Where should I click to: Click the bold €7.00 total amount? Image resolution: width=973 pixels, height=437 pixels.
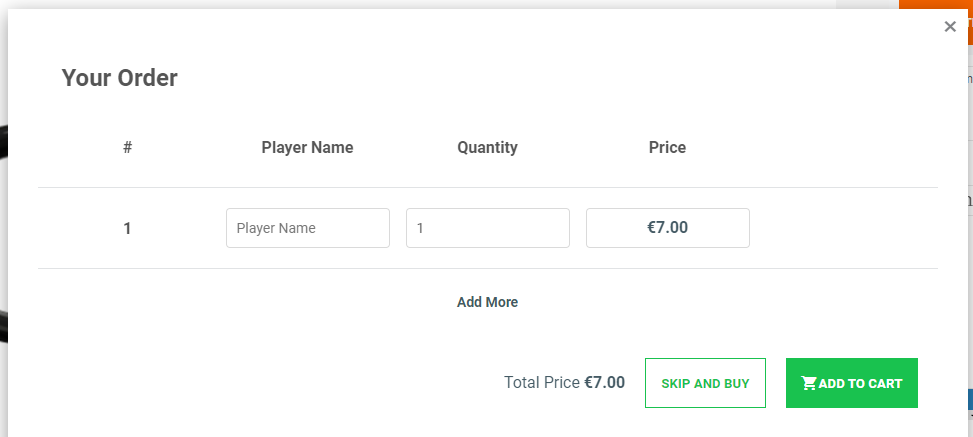(604, 382)
